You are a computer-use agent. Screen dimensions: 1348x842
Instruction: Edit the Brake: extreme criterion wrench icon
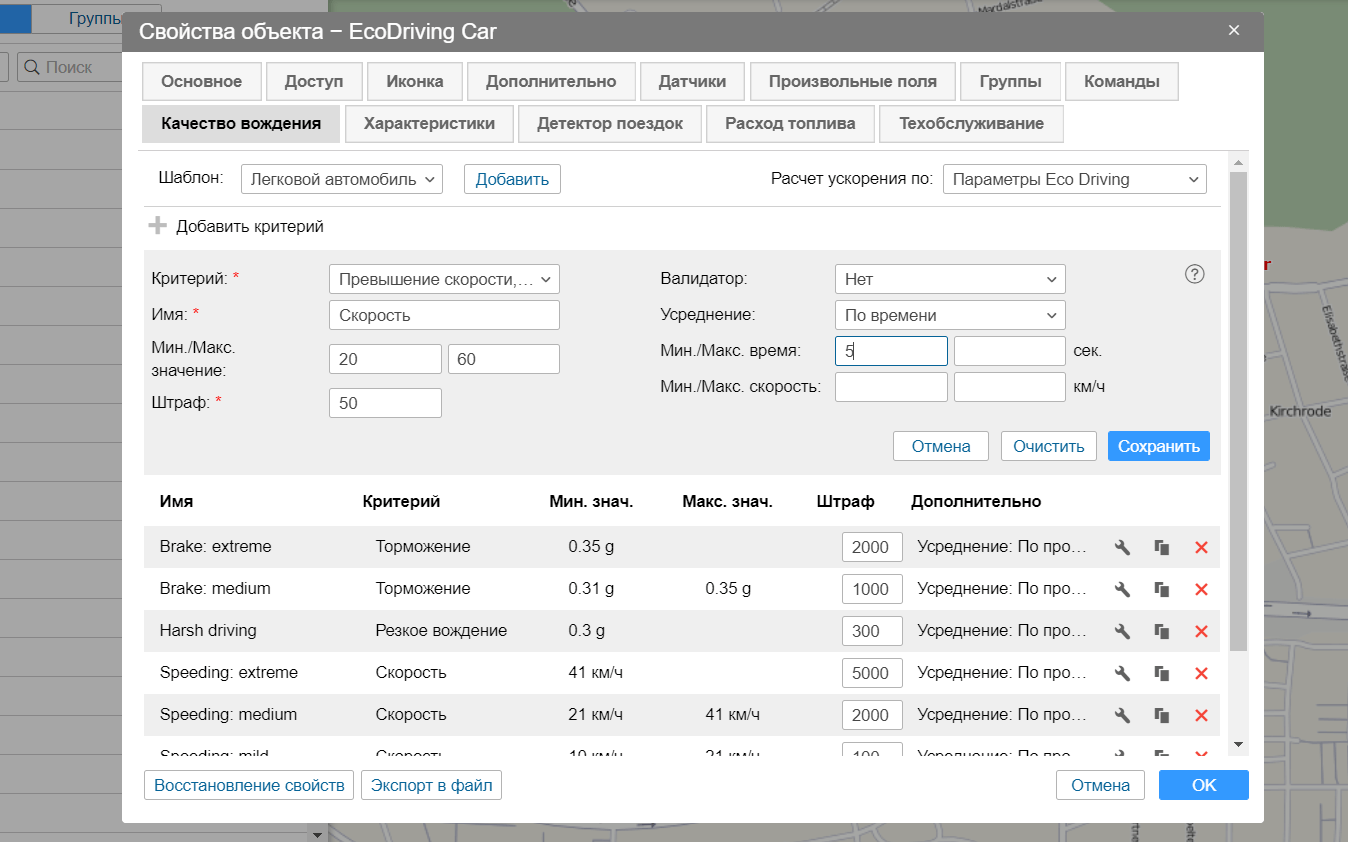point(1122,547)
